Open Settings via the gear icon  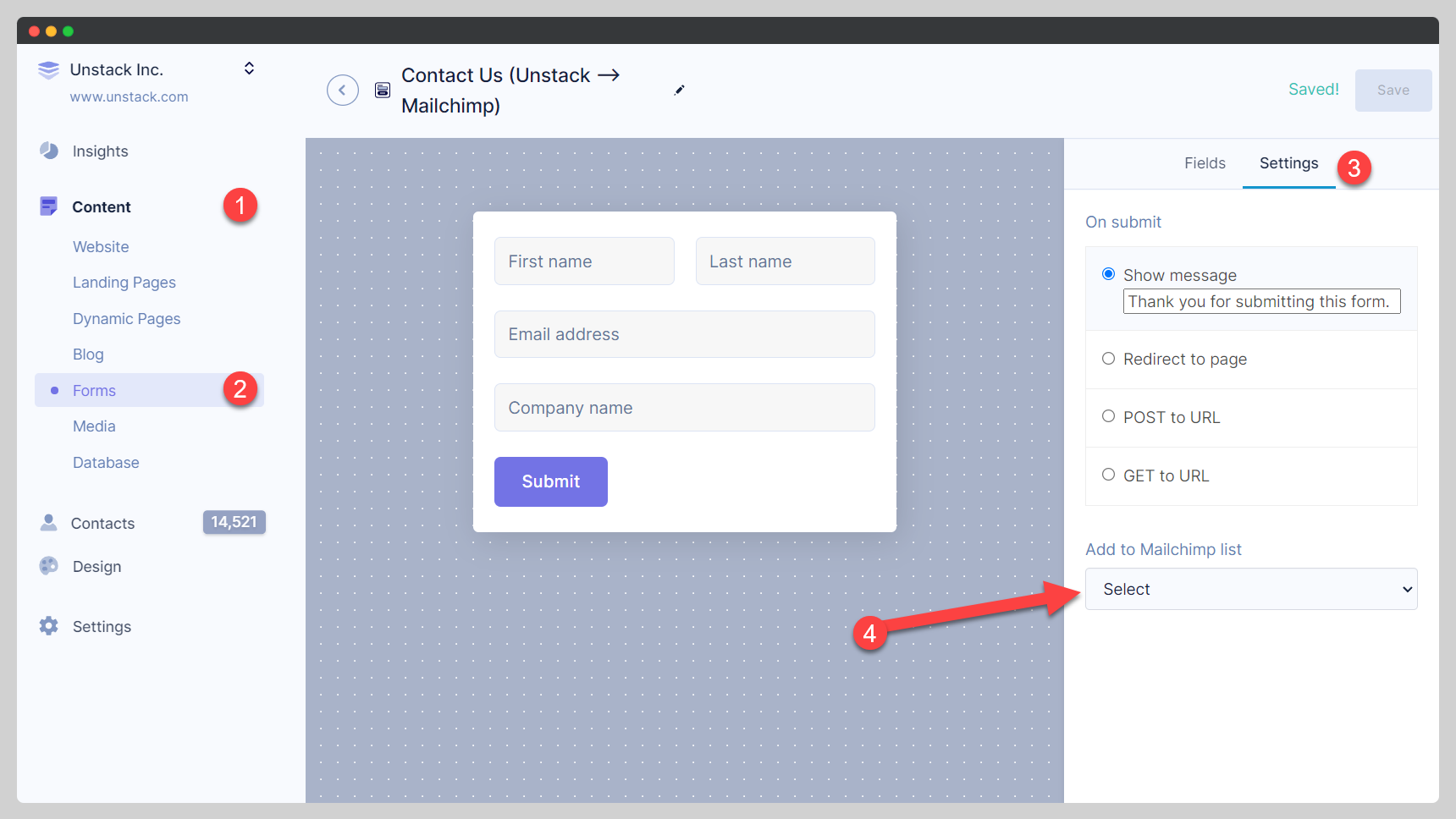point(48,626)
